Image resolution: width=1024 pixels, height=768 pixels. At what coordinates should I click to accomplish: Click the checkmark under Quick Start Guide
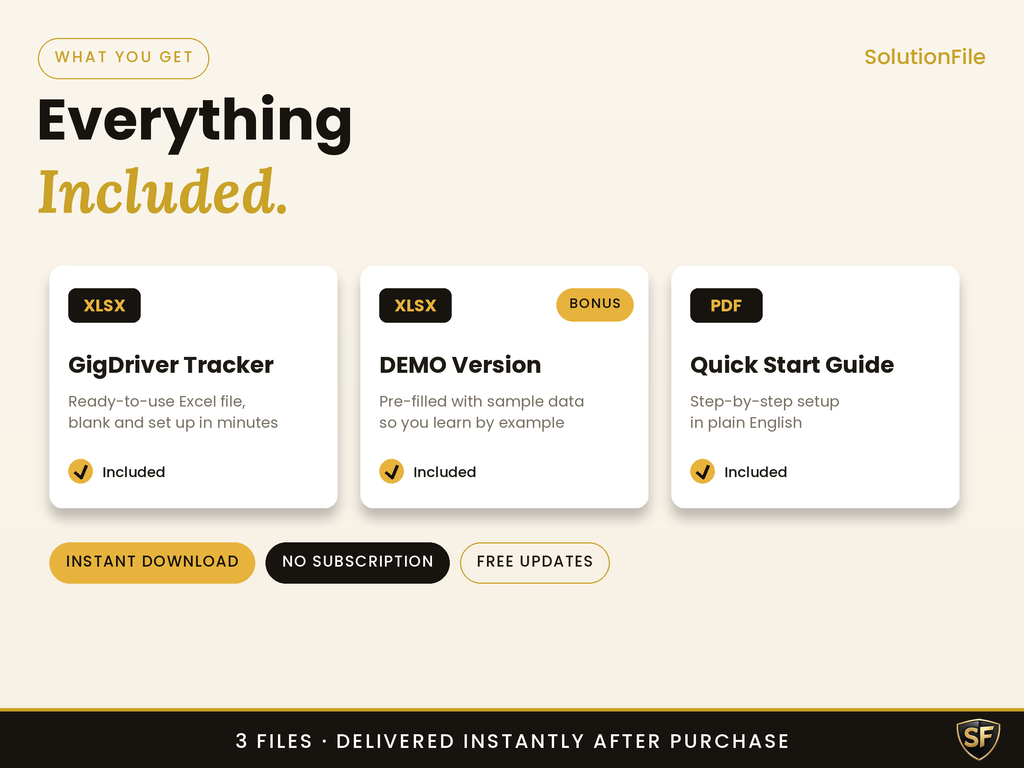702,471
